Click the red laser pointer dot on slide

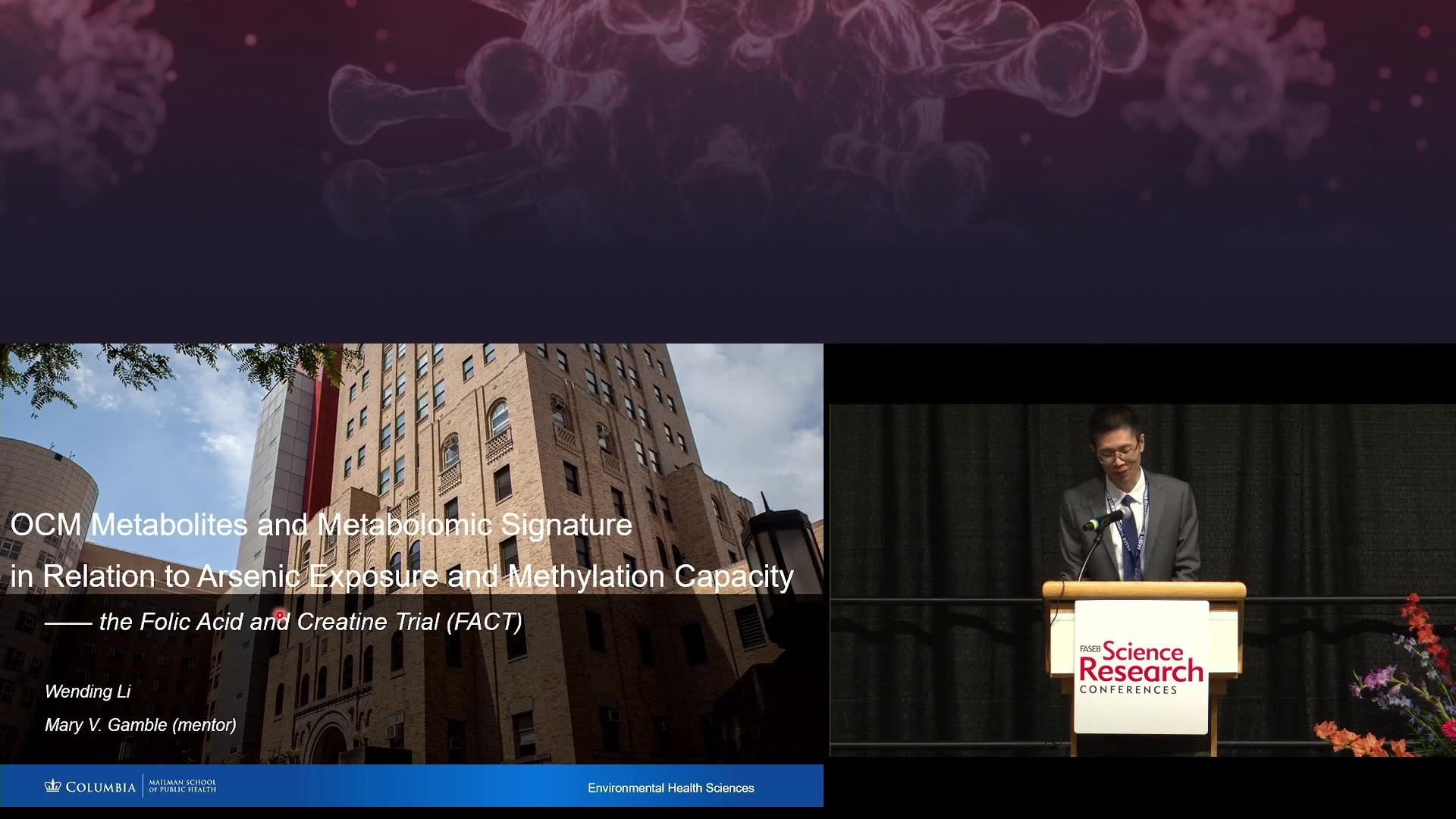point(280,615)
